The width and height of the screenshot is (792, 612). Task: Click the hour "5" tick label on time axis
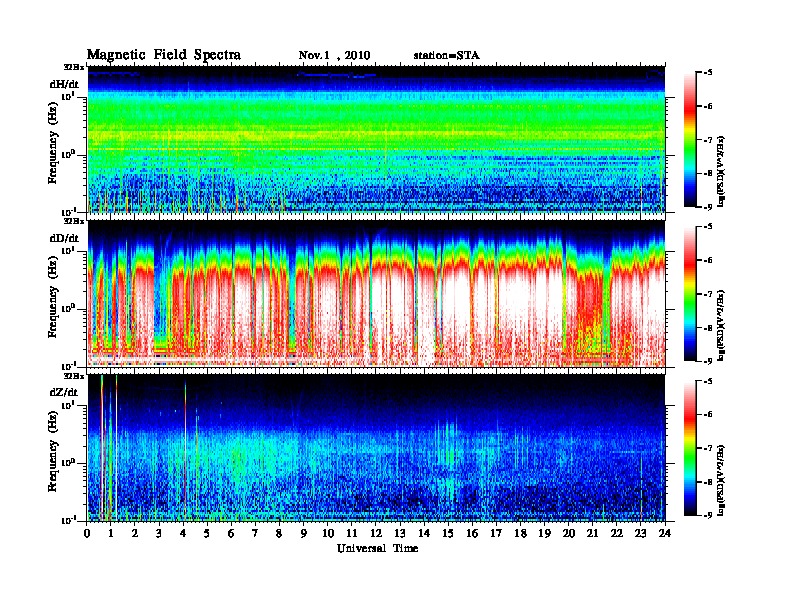point(207,533)
